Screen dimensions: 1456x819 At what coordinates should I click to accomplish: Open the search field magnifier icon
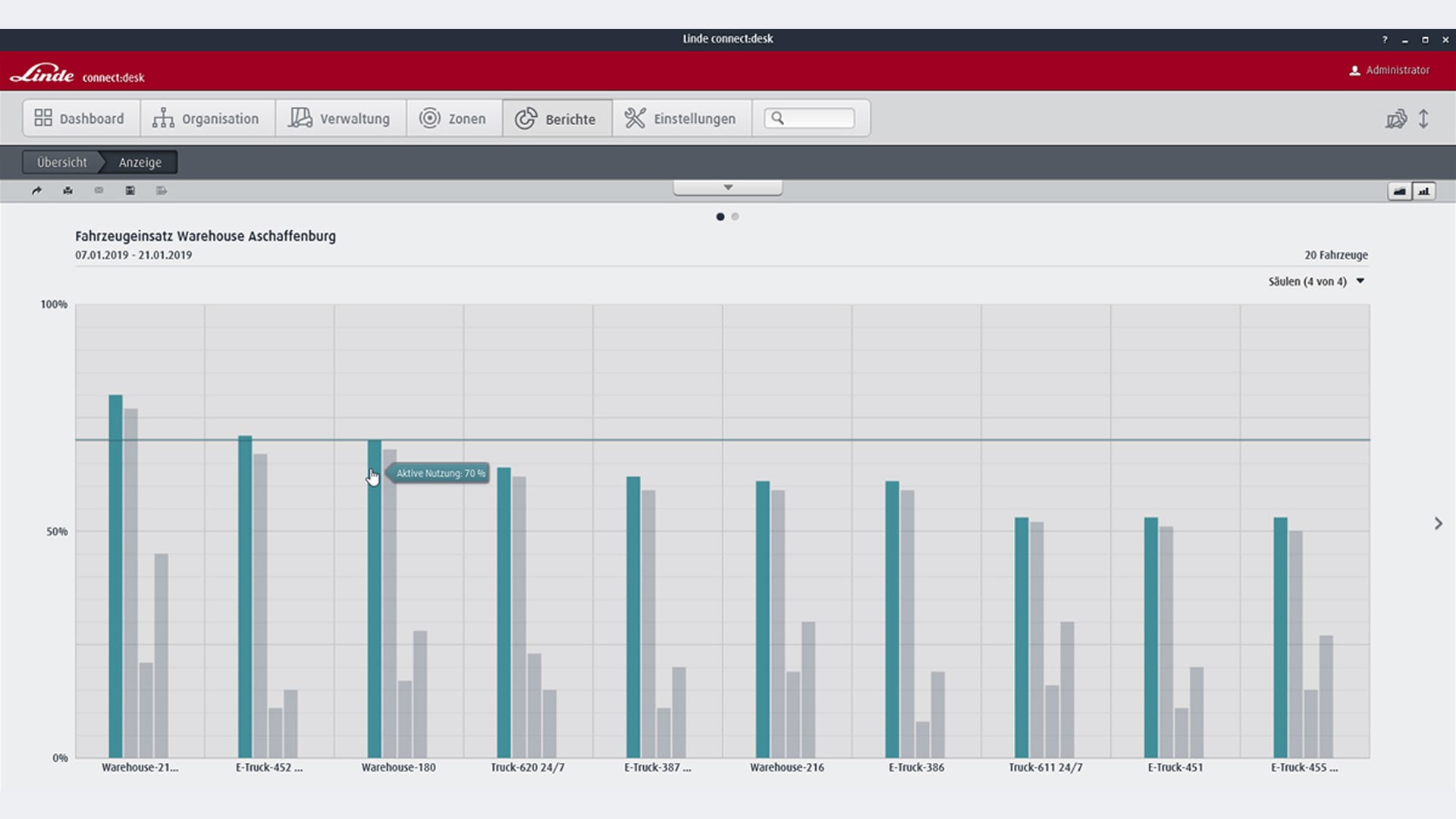(780, 118)
